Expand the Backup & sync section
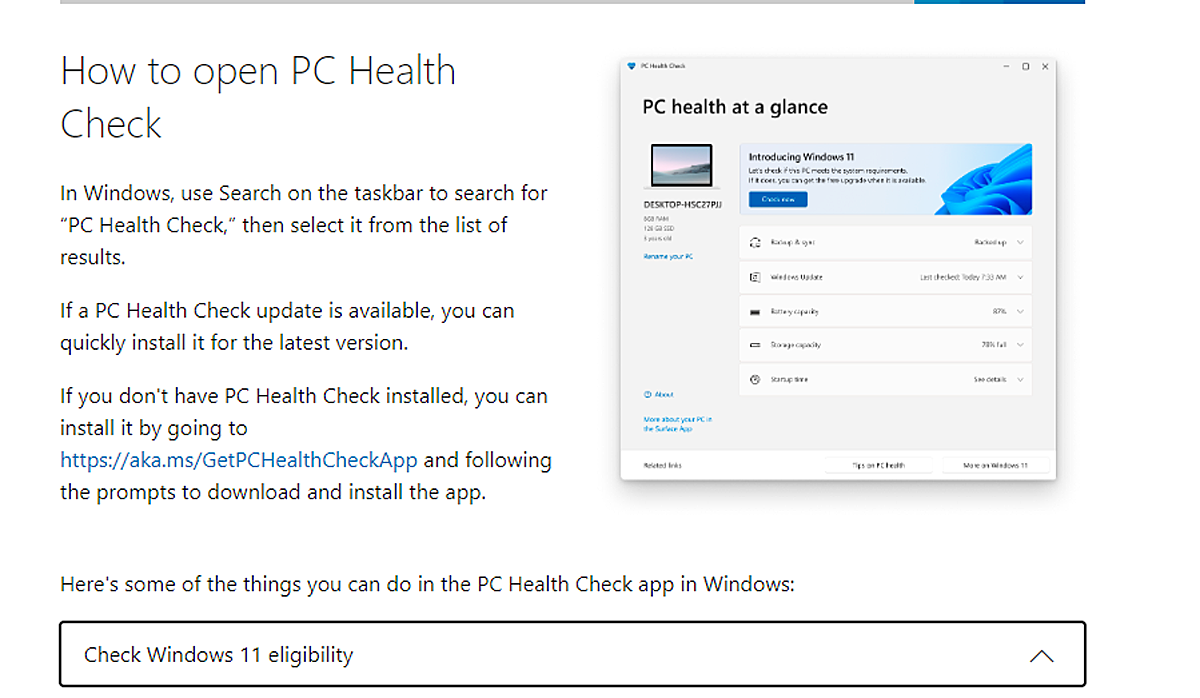 tap(1019, 242)
